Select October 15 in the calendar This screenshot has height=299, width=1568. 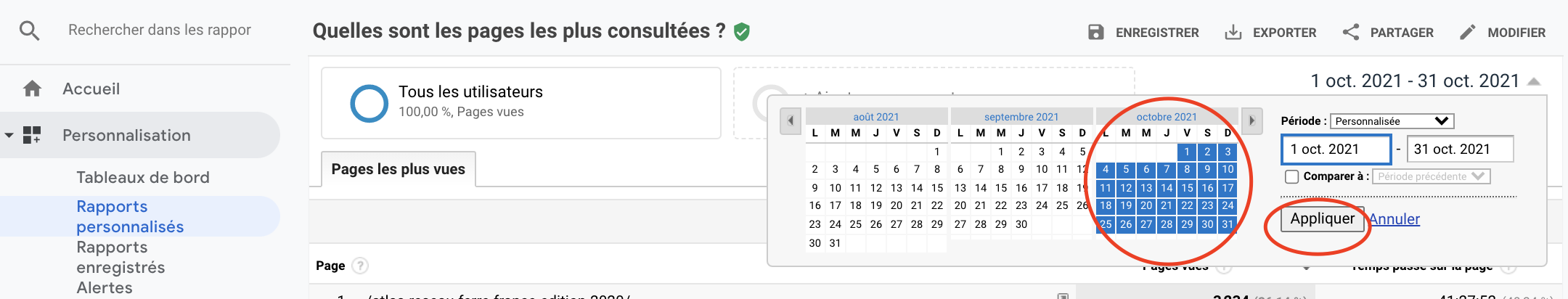[x=1187, y=188]
